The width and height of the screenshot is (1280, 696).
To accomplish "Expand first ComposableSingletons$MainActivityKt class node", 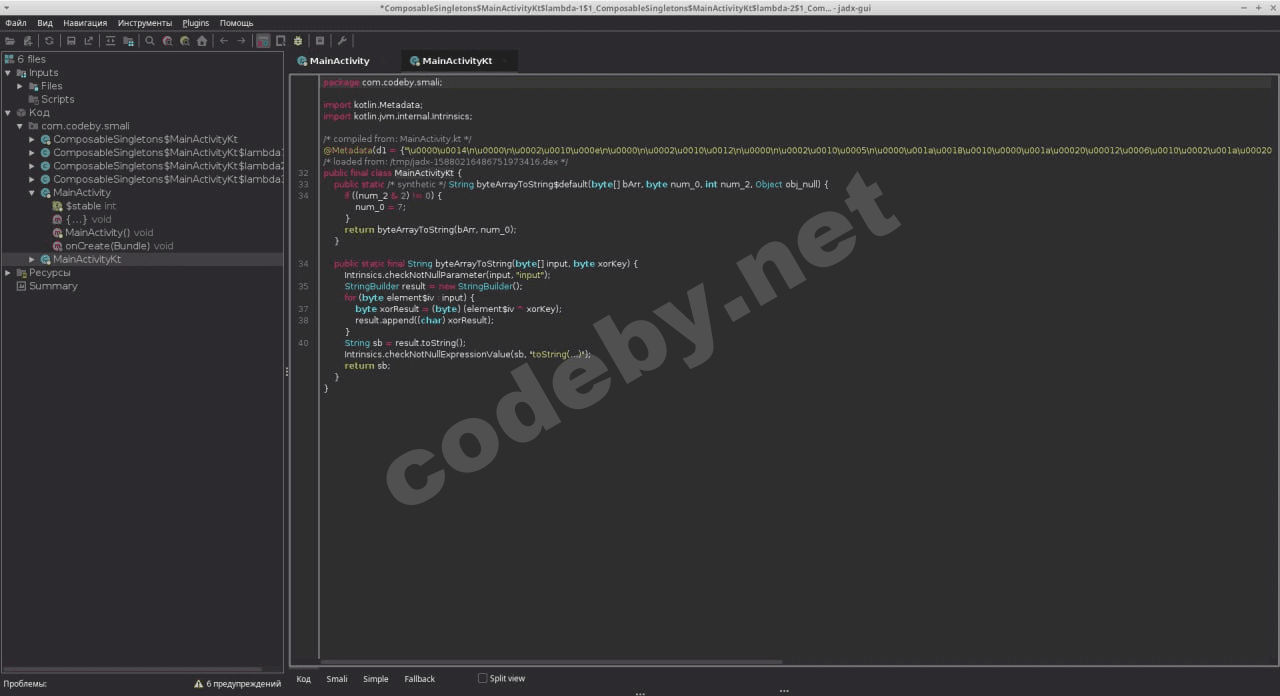I will [32, 139].
